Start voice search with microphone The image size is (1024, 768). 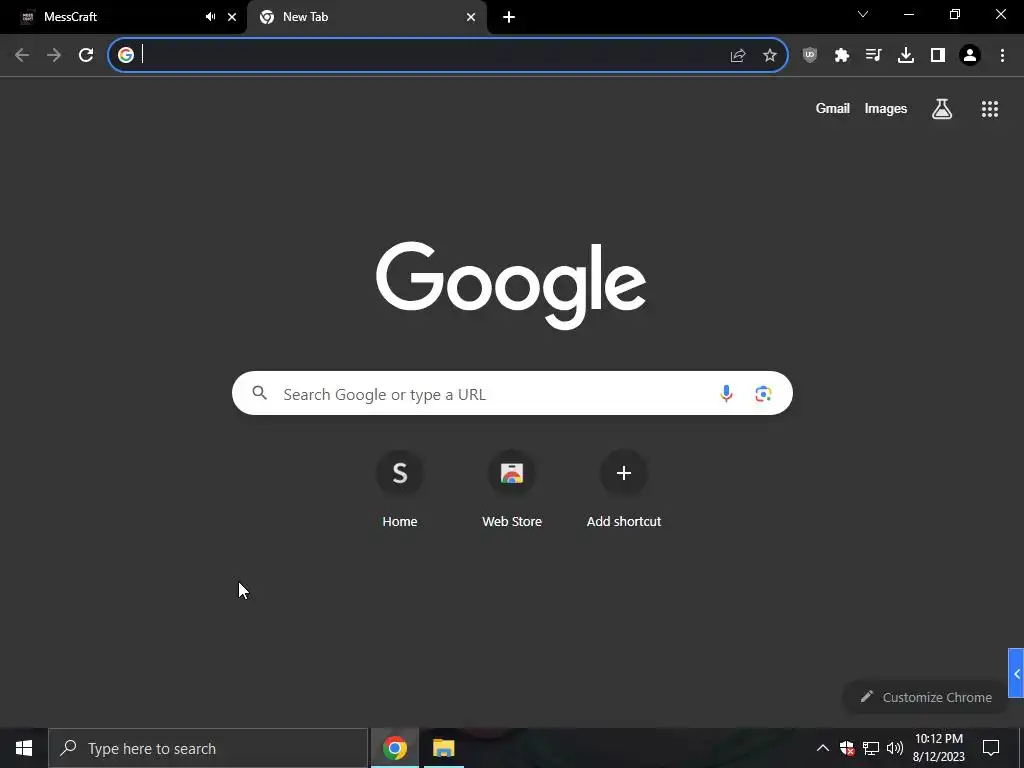[726, 393]
